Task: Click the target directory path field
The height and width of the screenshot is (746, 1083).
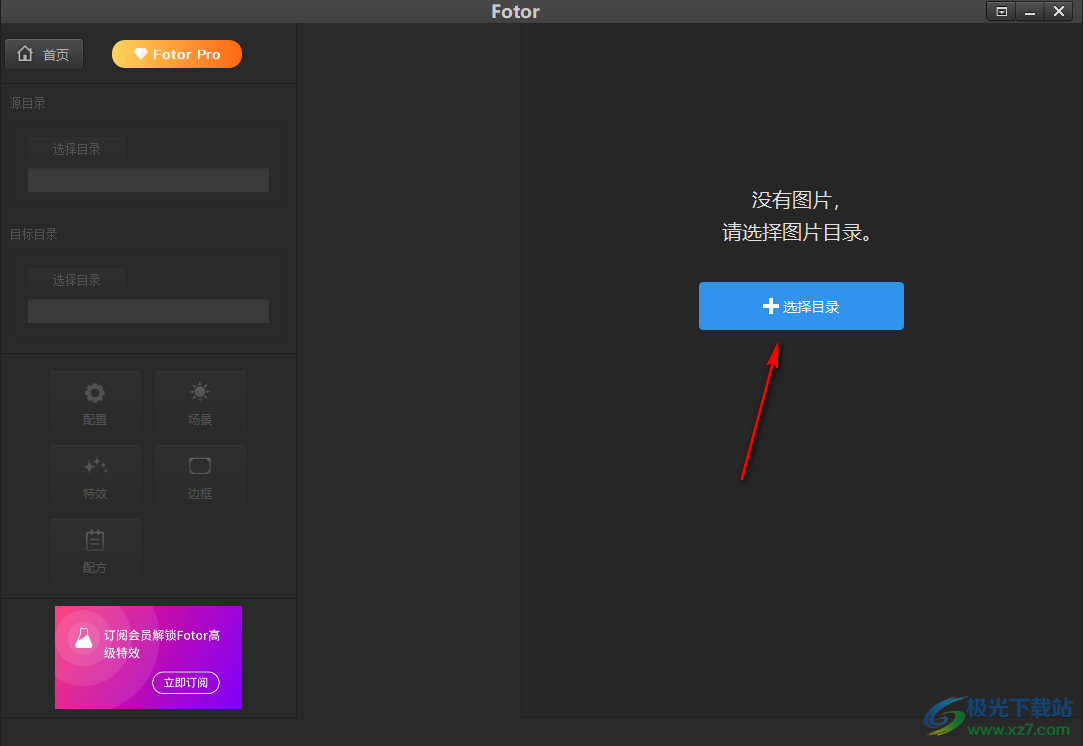Action: [x=148, y=312]
